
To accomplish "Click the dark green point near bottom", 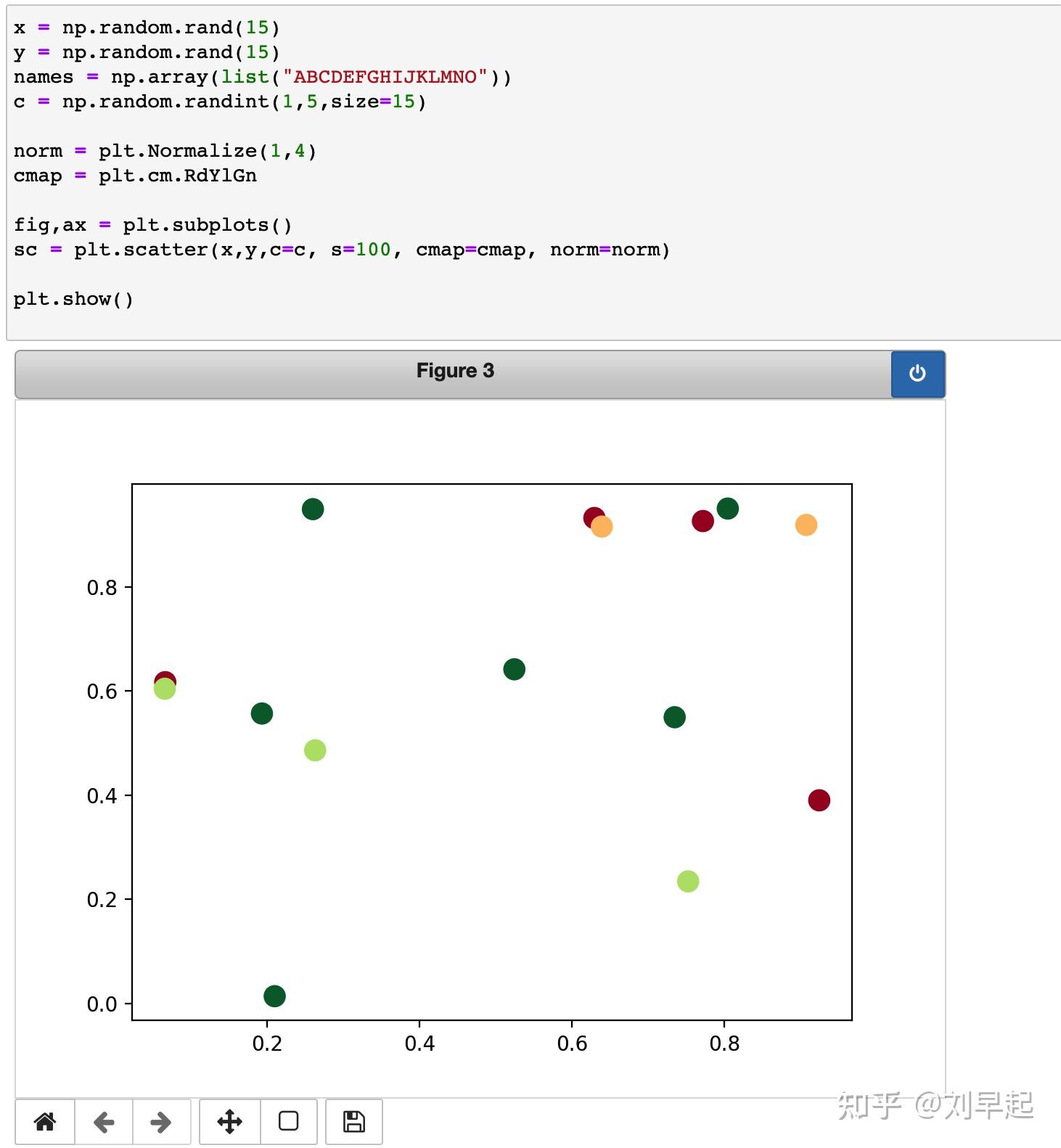I will (x=274, y=996).
